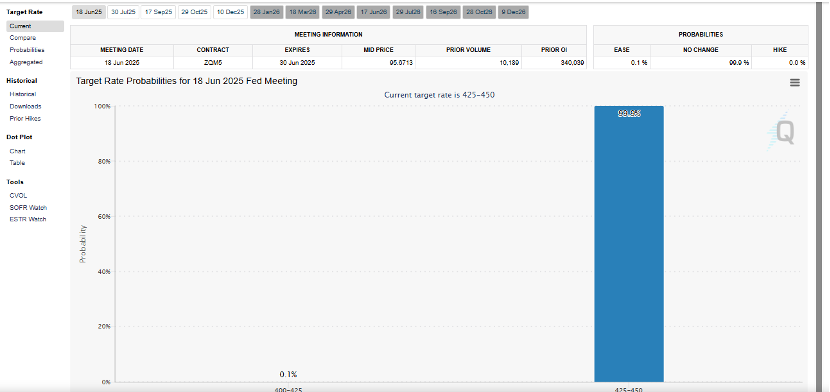Select the 29 Jul26 meeting tab
The height and width of the screenshot is (392, 830).
(408, 12)
